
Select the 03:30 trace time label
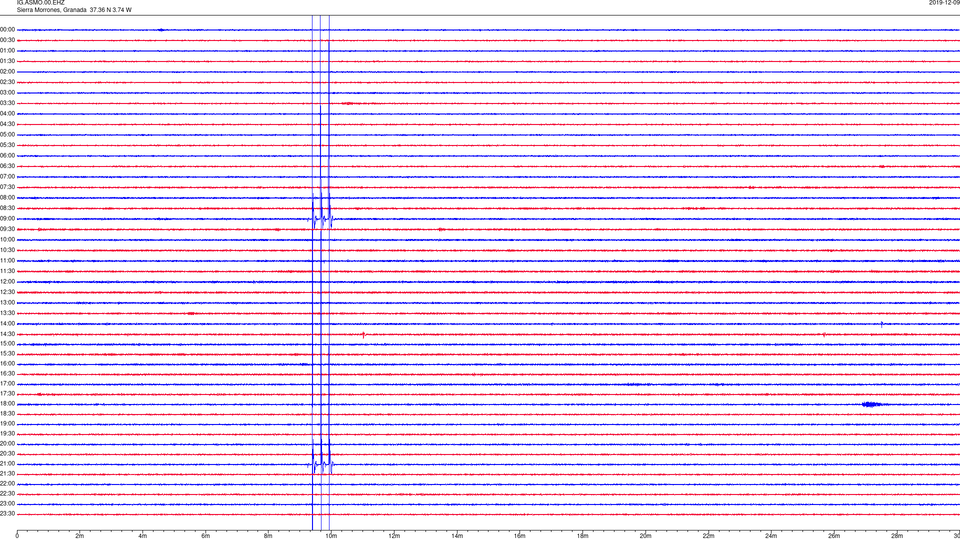7,103
